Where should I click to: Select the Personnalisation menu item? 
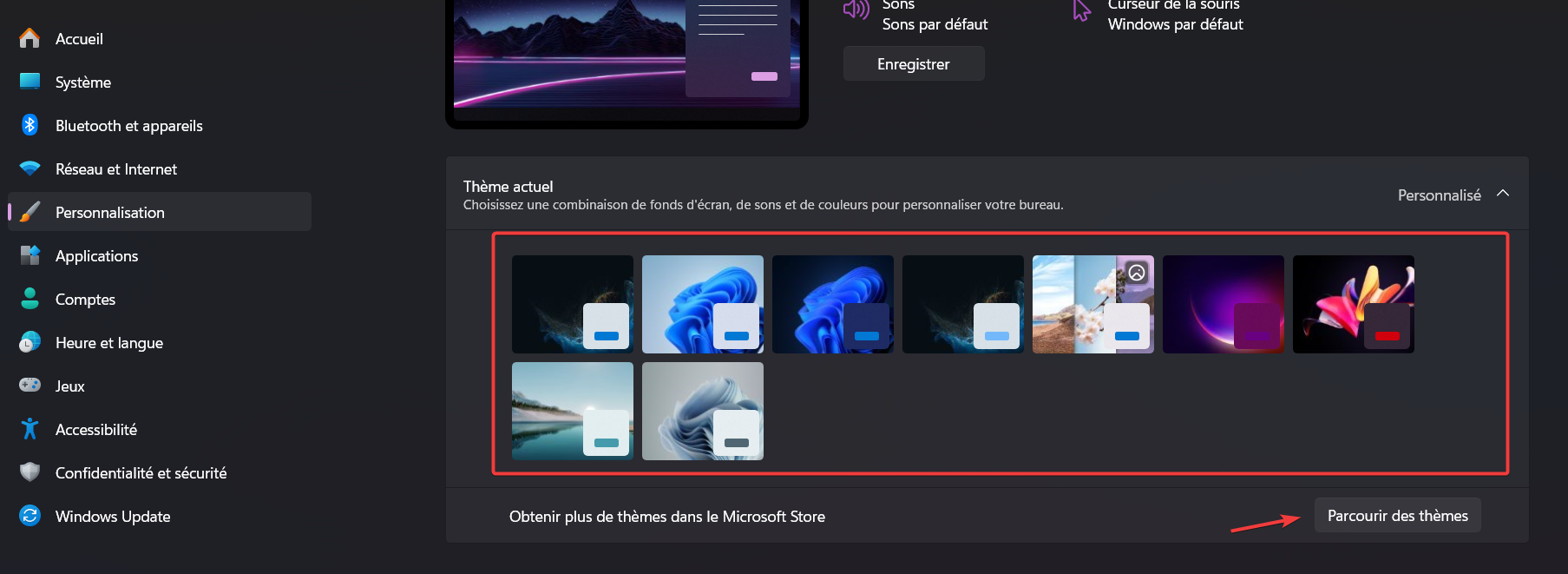pyautogui.click(x=160, y=212)
